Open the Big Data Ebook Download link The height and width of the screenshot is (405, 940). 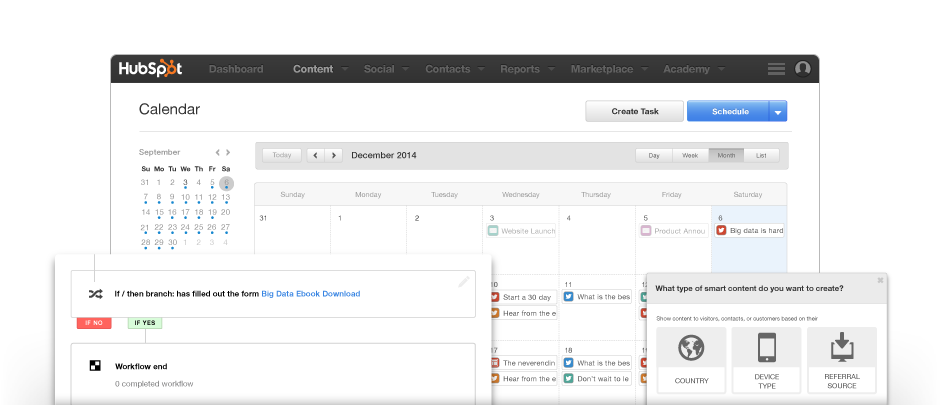(310, 294)
